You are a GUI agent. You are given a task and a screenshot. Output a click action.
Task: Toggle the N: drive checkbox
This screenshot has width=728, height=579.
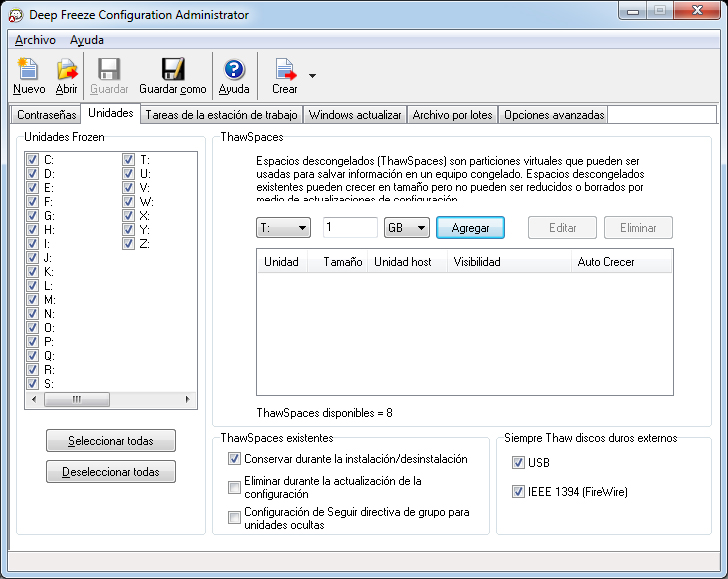pyautogui.click(x=32, y=313)
